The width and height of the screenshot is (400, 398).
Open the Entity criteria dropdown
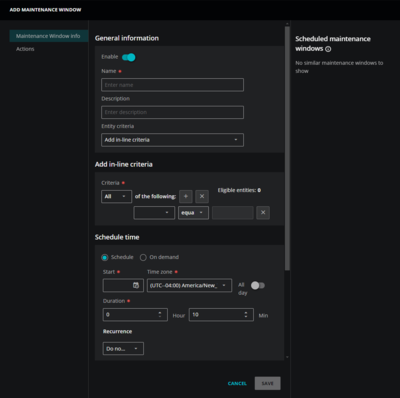(172, 140)
